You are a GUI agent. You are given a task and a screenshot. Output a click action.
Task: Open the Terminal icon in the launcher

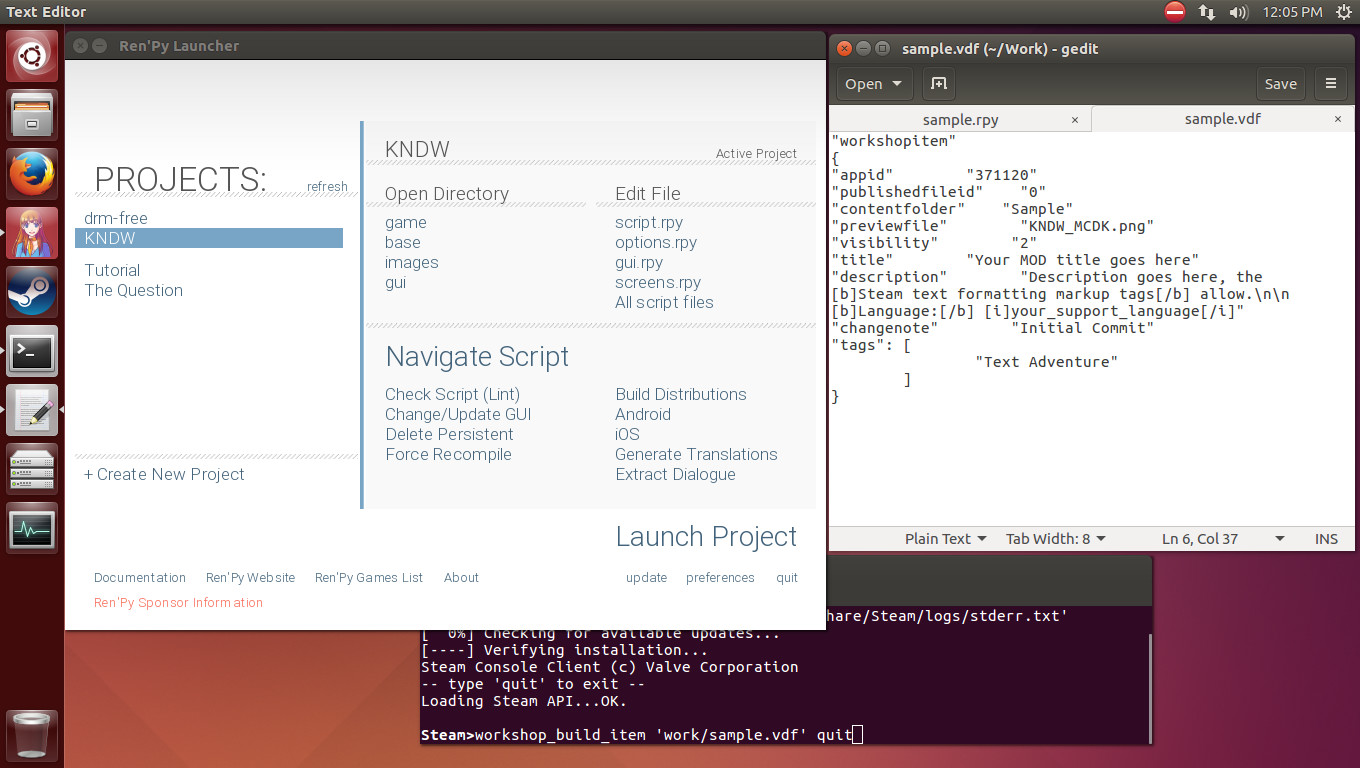coord(33,351)
